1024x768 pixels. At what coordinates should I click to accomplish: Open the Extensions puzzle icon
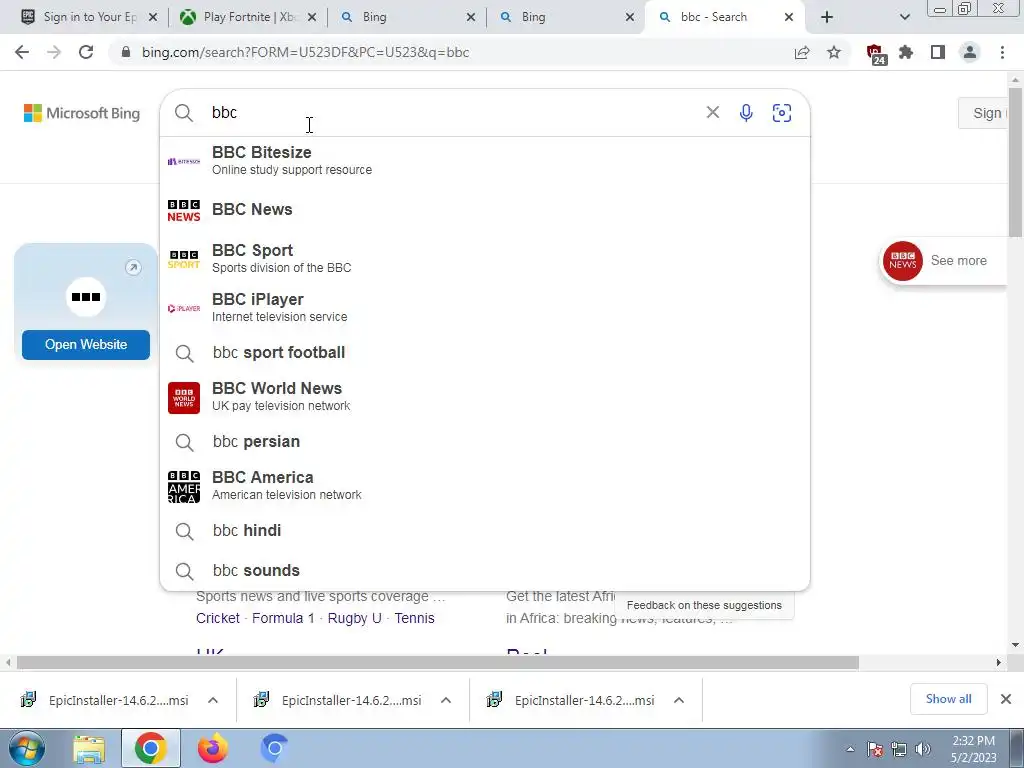906,52
